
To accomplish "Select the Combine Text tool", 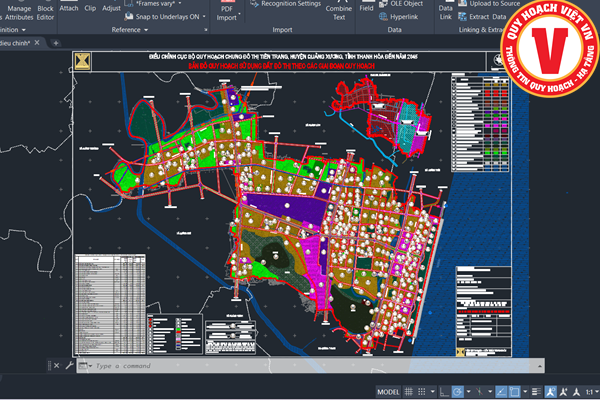I will pos(338,12).
